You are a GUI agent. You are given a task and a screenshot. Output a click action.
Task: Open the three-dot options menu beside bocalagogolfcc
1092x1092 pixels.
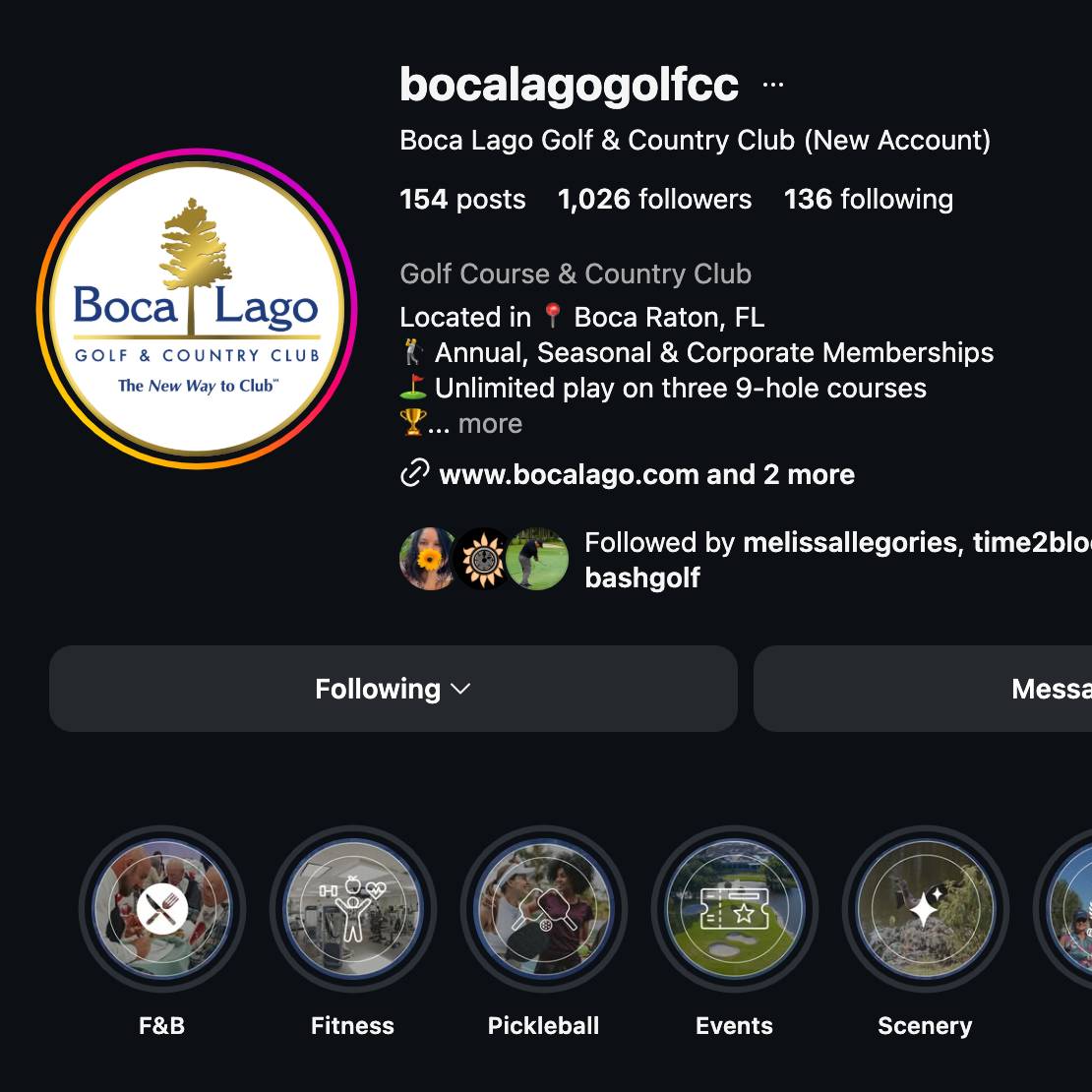773,85
